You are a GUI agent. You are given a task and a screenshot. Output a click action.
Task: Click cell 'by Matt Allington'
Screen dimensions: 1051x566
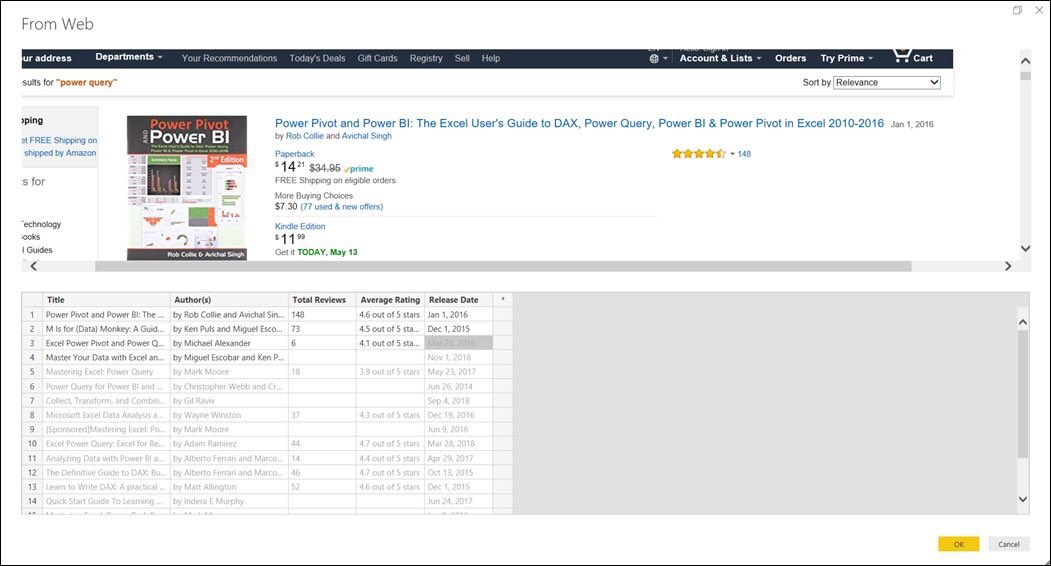point(230,488)
